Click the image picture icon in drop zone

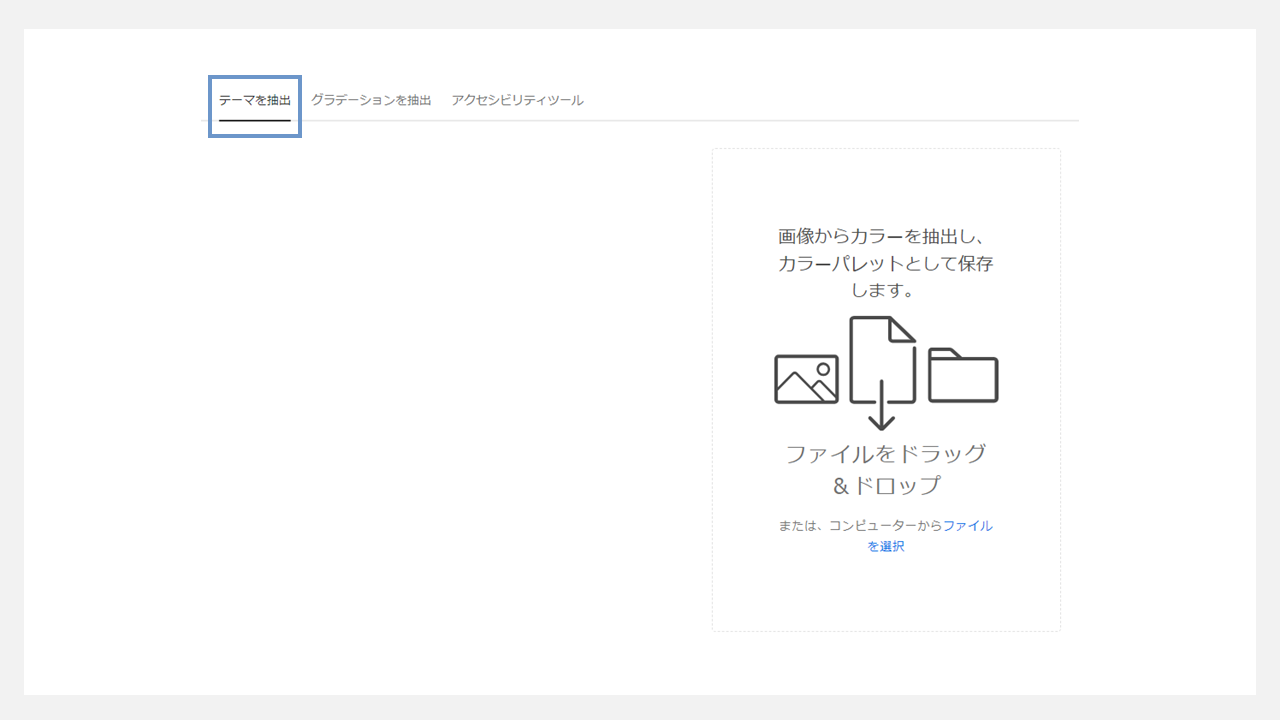pyautogui.click(x=806, y=379)
